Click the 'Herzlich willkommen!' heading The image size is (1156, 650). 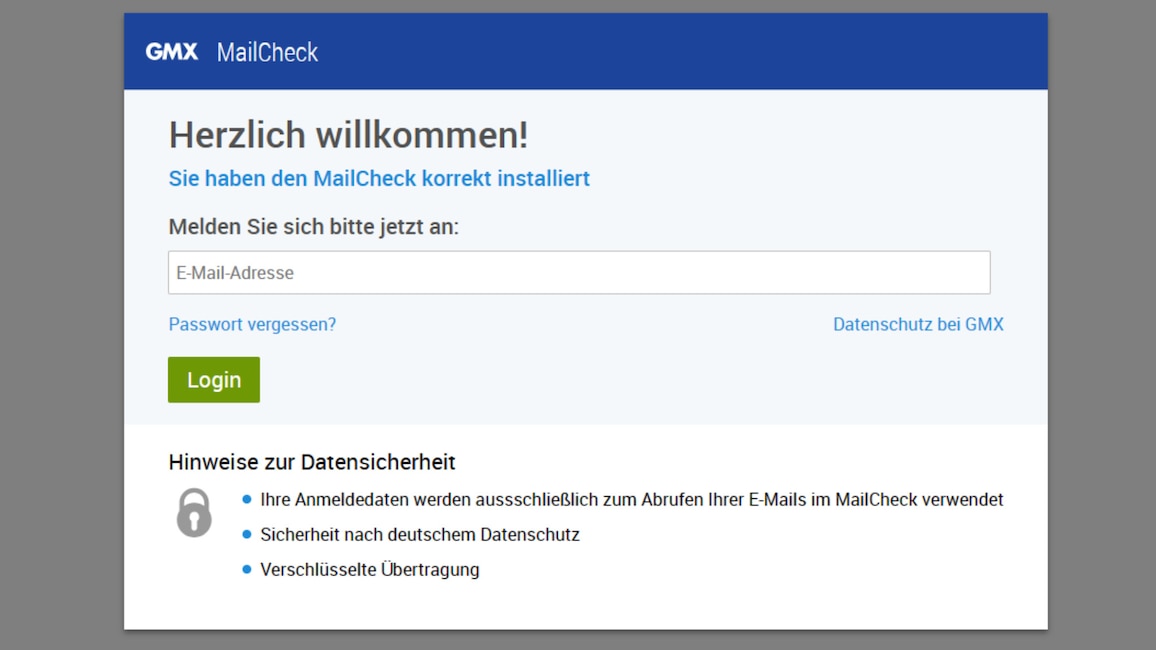tap(348, 134)
